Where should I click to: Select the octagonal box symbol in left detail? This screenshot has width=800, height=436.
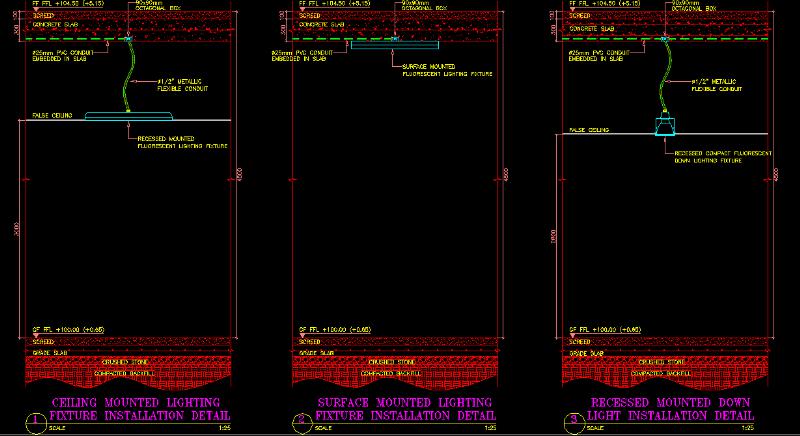(131, 38)
